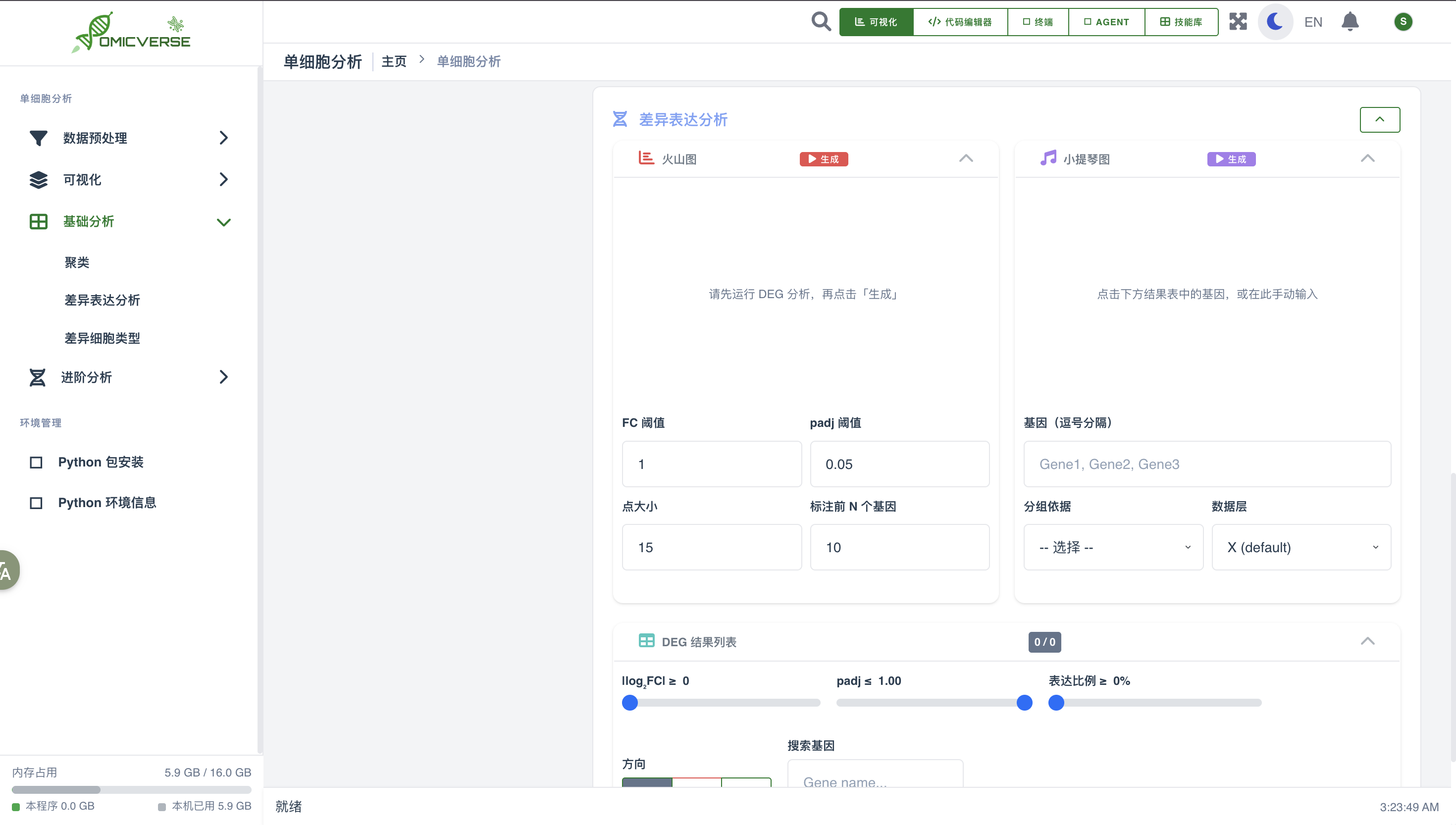This screenshot has height=825, width=1456.
Task: Click the user avatar S icon
Action: click(1403, 21)
